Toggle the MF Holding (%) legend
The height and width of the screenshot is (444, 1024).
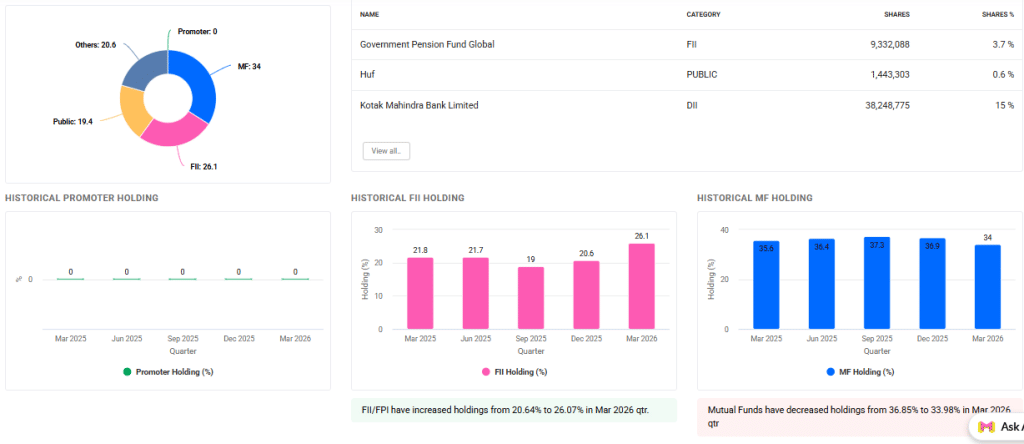coord(860,371)
